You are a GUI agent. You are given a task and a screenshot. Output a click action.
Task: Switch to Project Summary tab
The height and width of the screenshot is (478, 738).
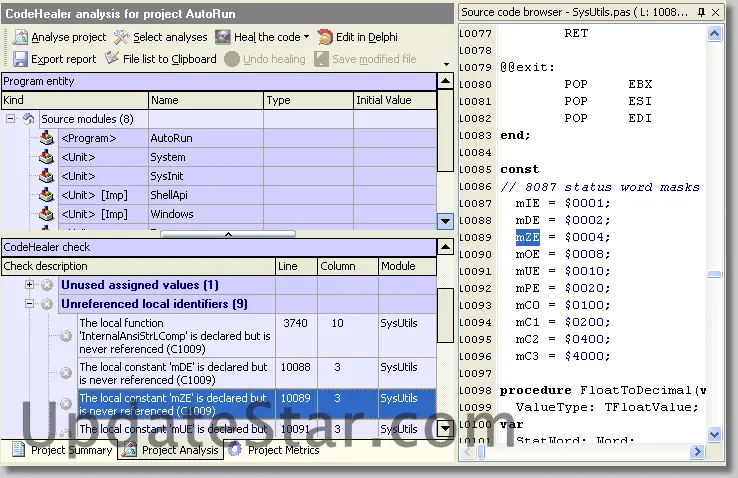[x=62, y=450]
